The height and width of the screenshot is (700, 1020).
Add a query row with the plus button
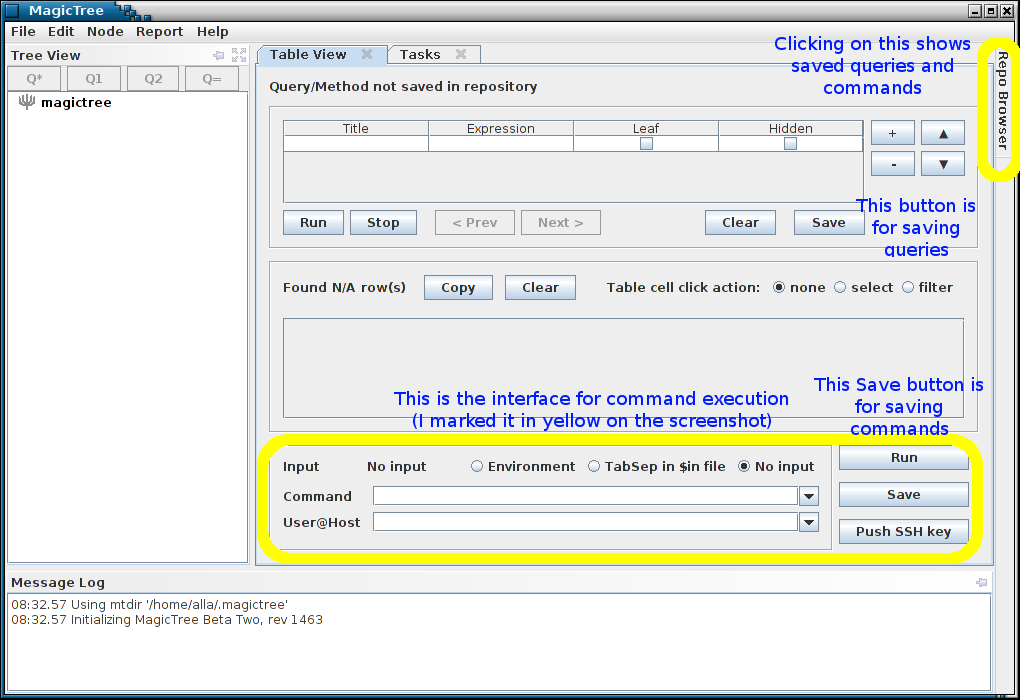coord(893,133)
